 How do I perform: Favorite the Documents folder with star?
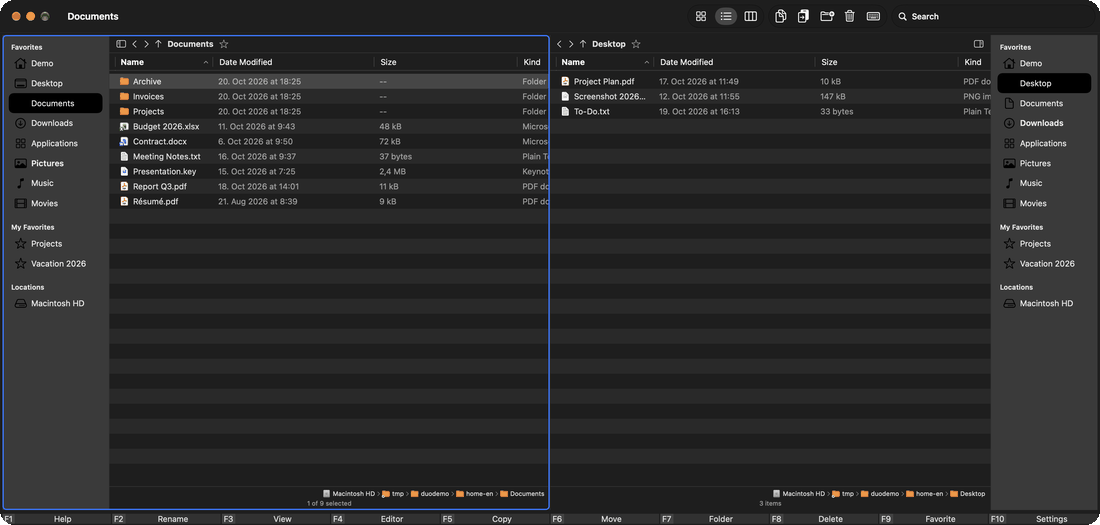(x=224, y=44)
